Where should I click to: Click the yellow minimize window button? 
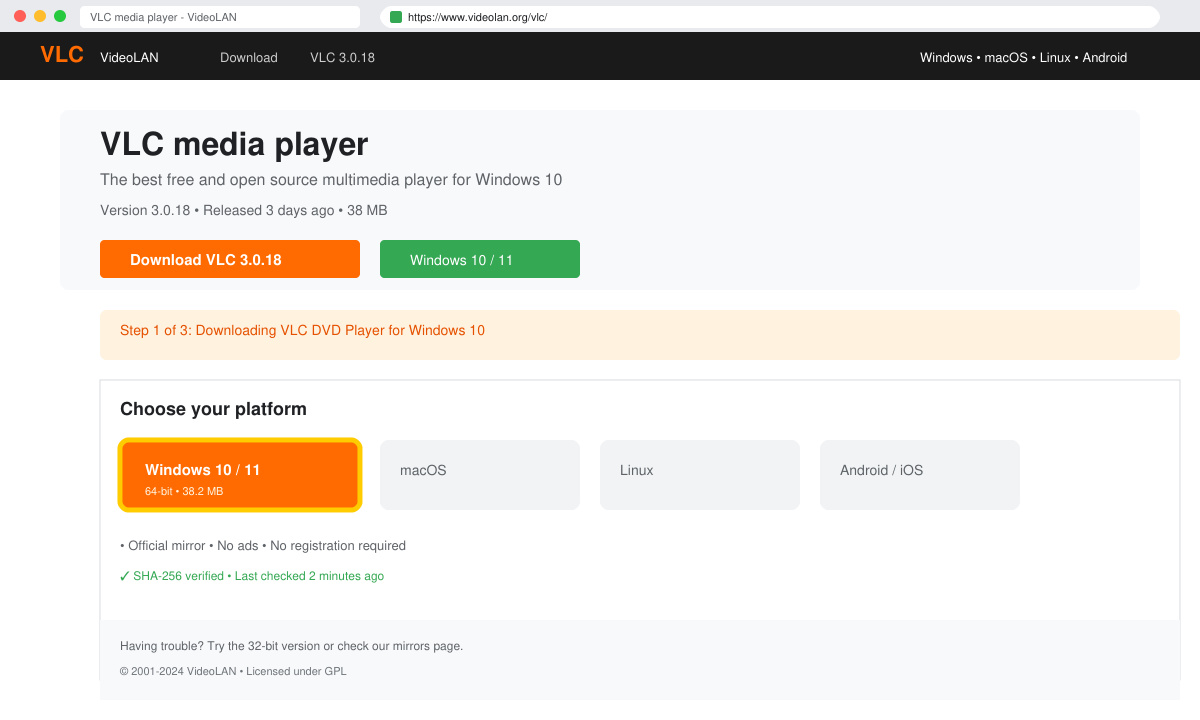pos(40,16)
